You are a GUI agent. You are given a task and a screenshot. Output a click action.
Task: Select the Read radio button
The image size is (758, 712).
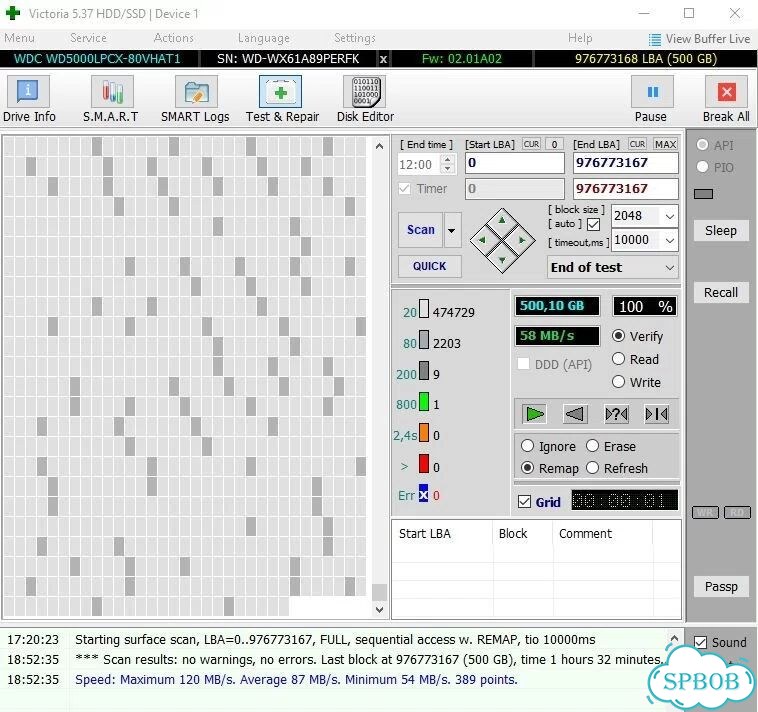click(618, 359)
